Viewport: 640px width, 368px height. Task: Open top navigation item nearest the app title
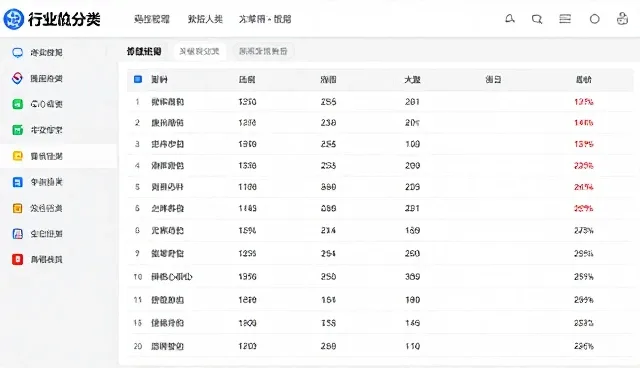point(152,19)
